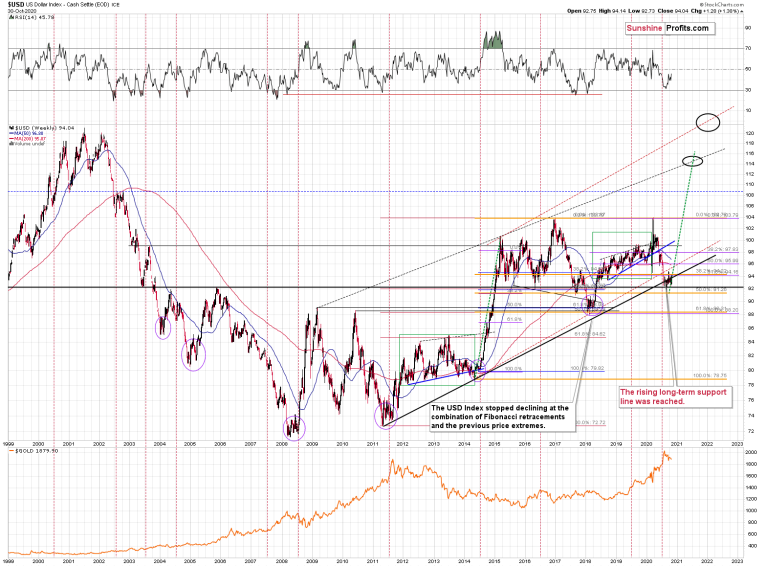Click year 2003 on USD panel time axis

point(129,444)
